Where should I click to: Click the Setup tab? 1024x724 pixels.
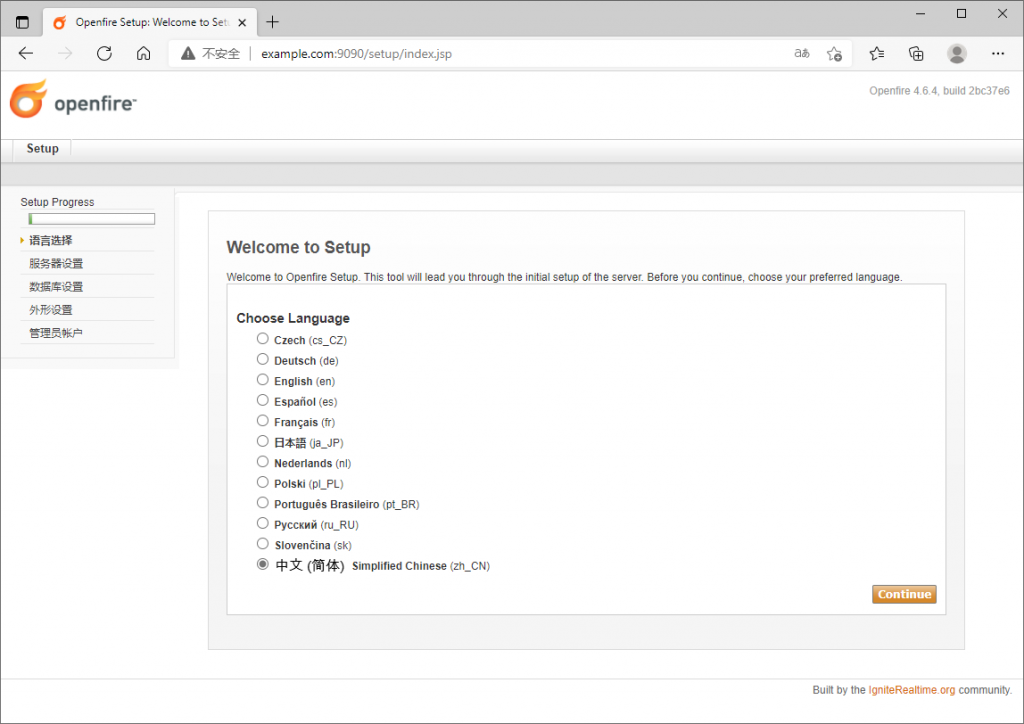point(42,149)
